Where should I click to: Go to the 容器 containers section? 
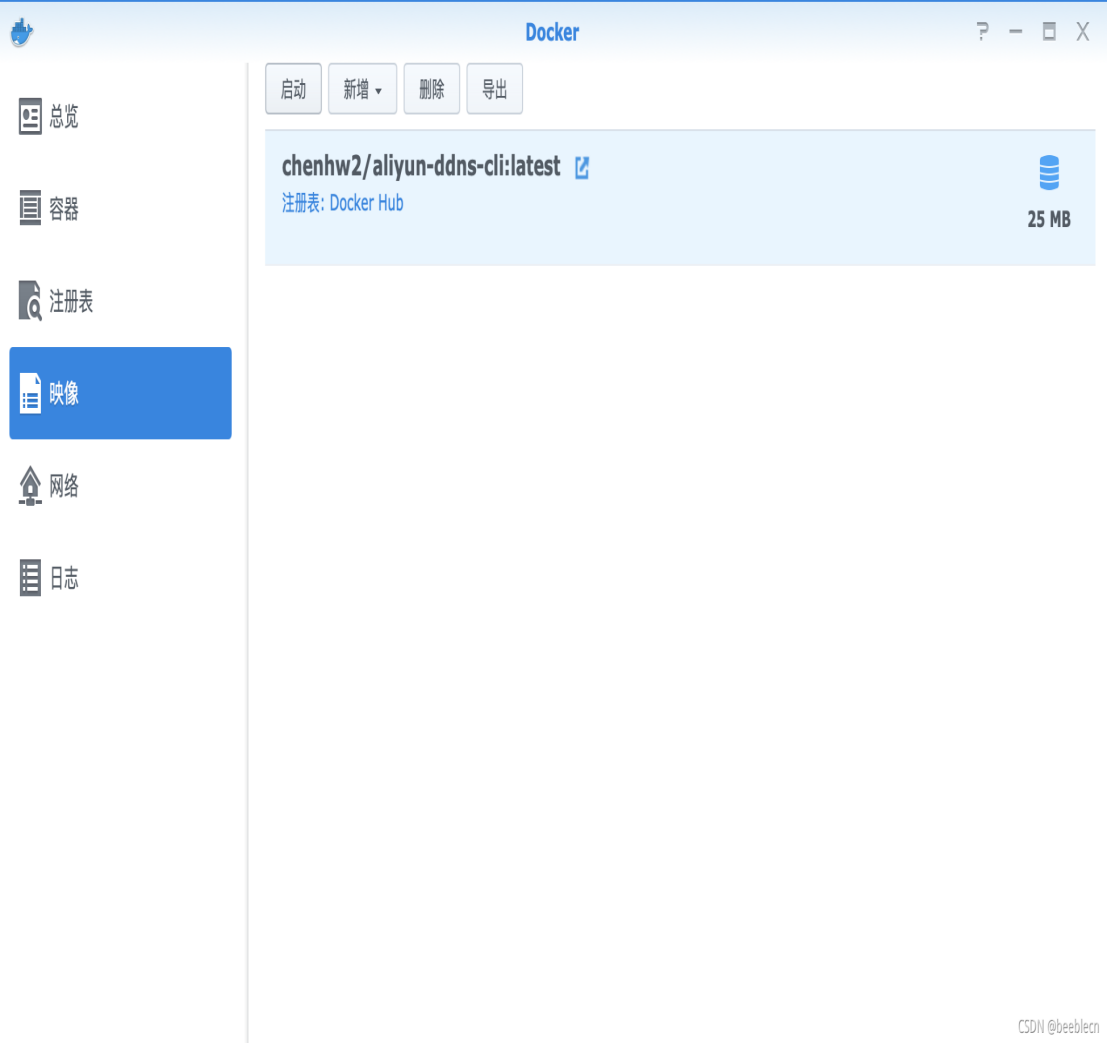121,208
